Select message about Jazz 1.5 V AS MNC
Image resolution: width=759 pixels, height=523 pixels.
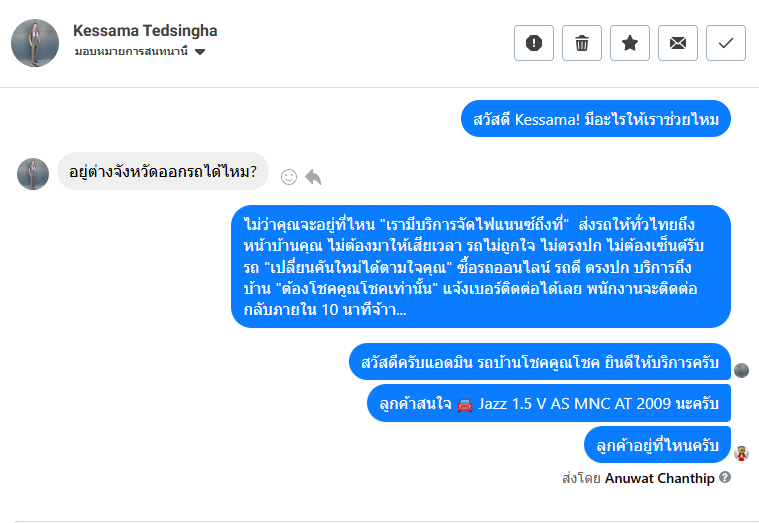click(549, 403)
